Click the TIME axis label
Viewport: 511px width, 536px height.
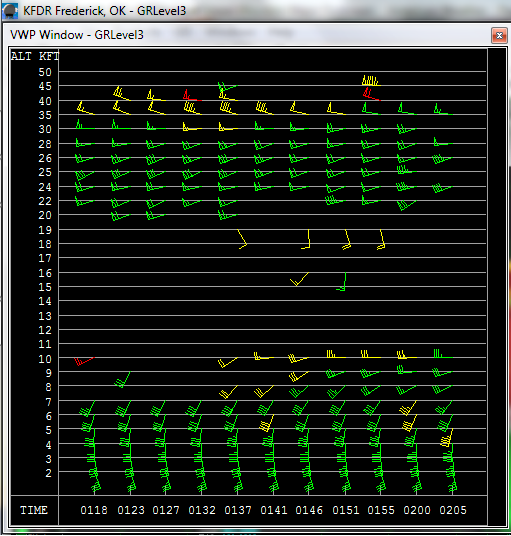(x=34, y=510)
